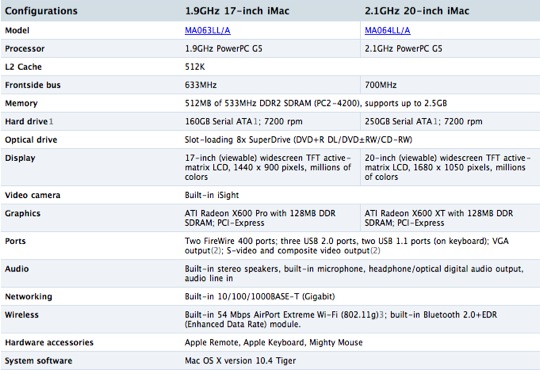Screen dimensions: 540x370
Task: Select the Mac OS X 10.4 Tiger text
Action: pos(240,361)
